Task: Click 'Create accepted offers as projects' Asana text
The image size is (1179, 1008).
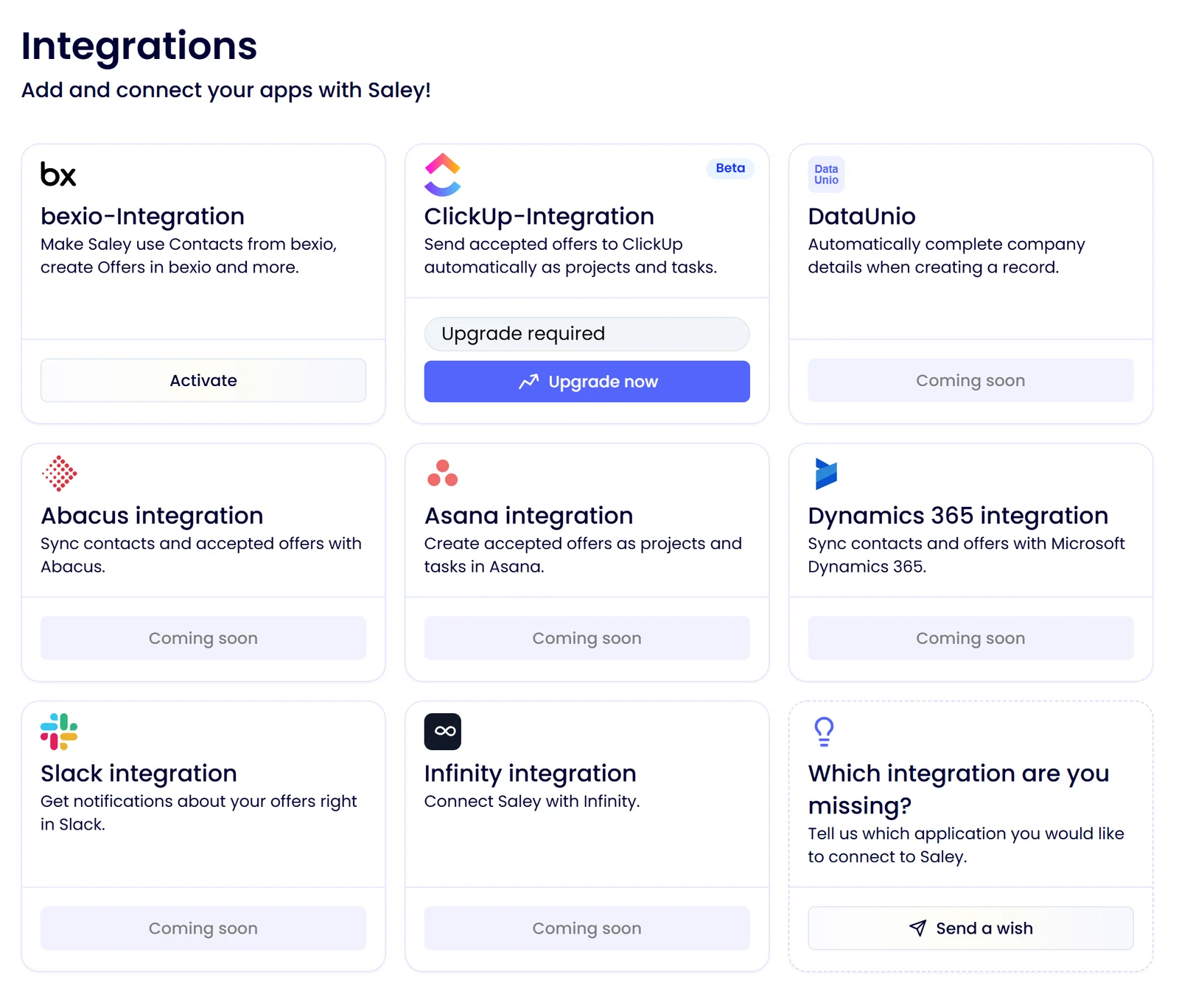Action: [x=583, y=555]
